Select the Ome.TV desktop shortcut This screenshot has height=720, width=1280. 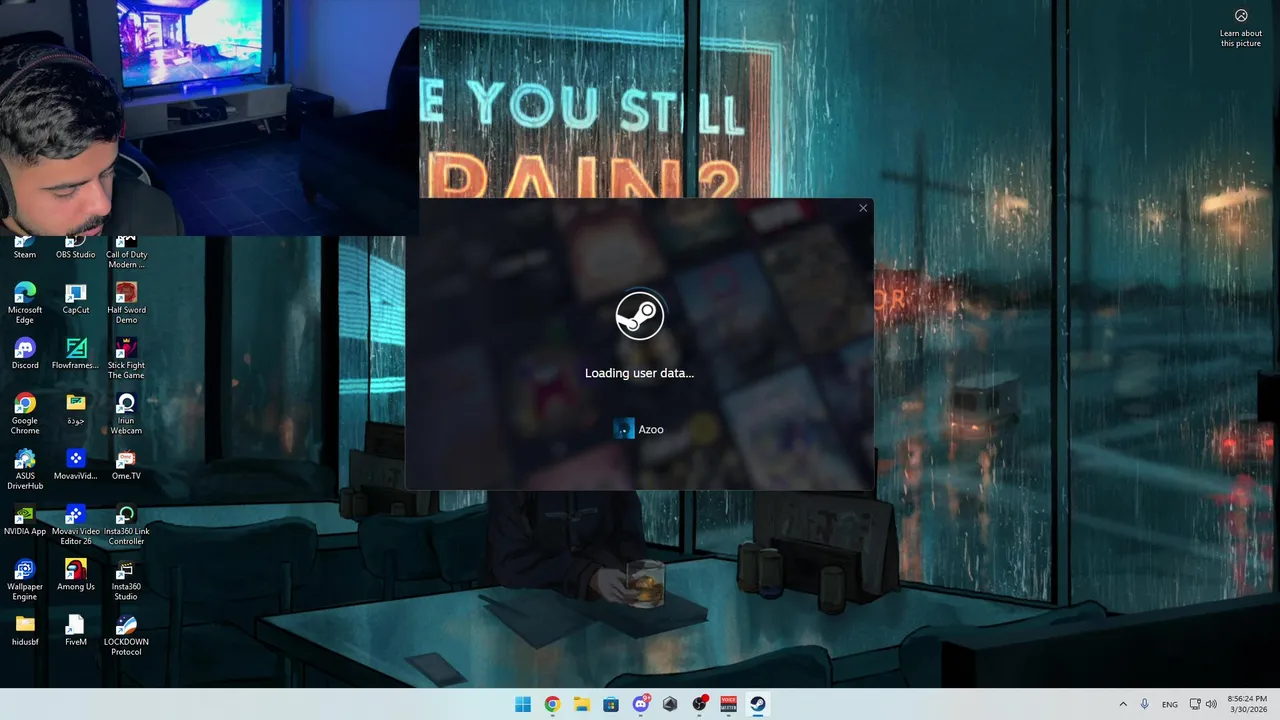click(126, 465)
